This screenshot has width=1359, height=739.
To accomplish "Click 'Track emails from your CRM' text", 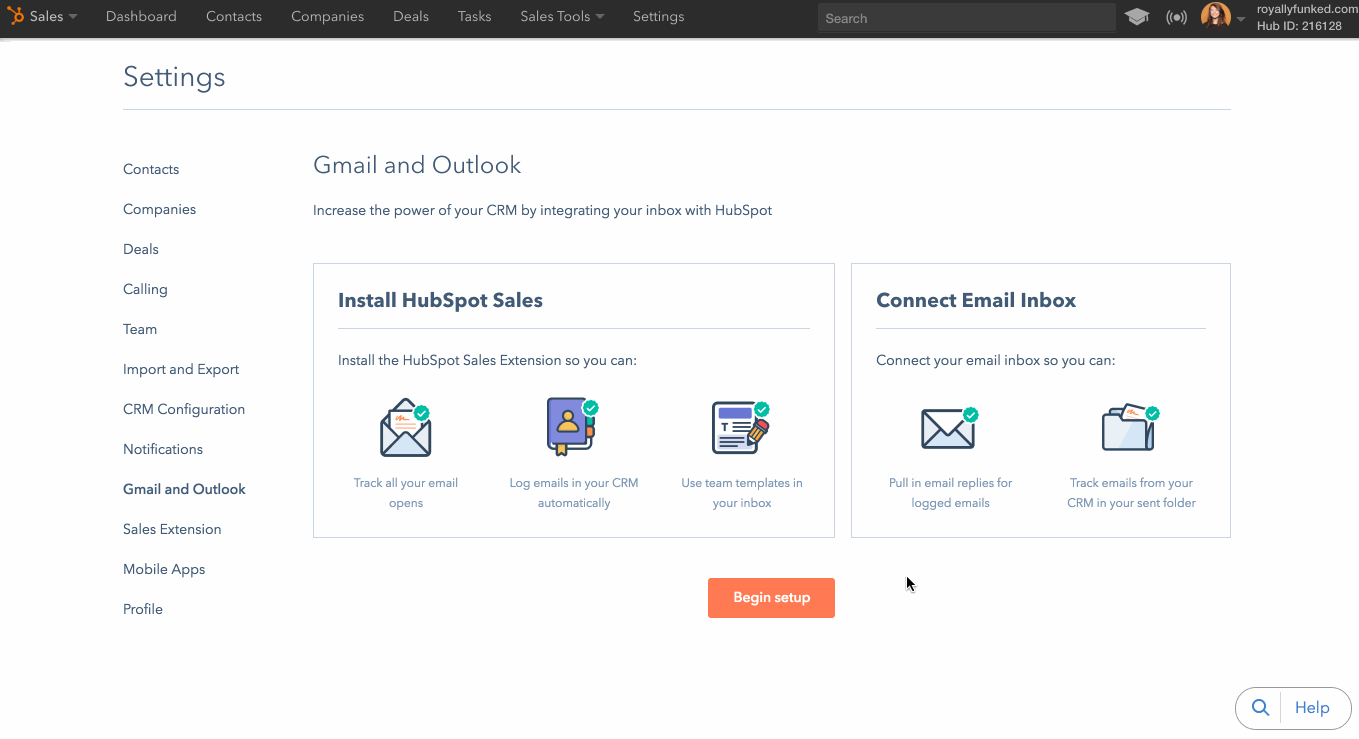I will click(1131, 493).
